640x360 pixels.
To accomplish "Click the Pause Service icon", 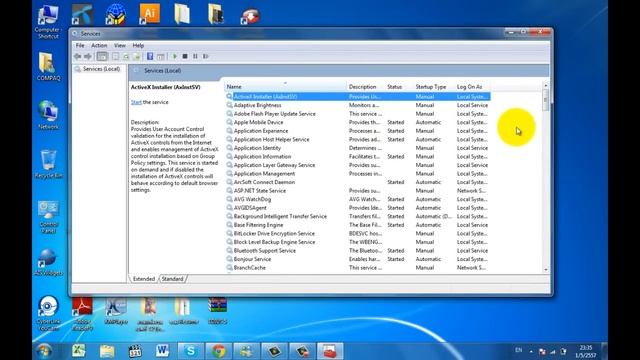I will (x=195, y=56).
